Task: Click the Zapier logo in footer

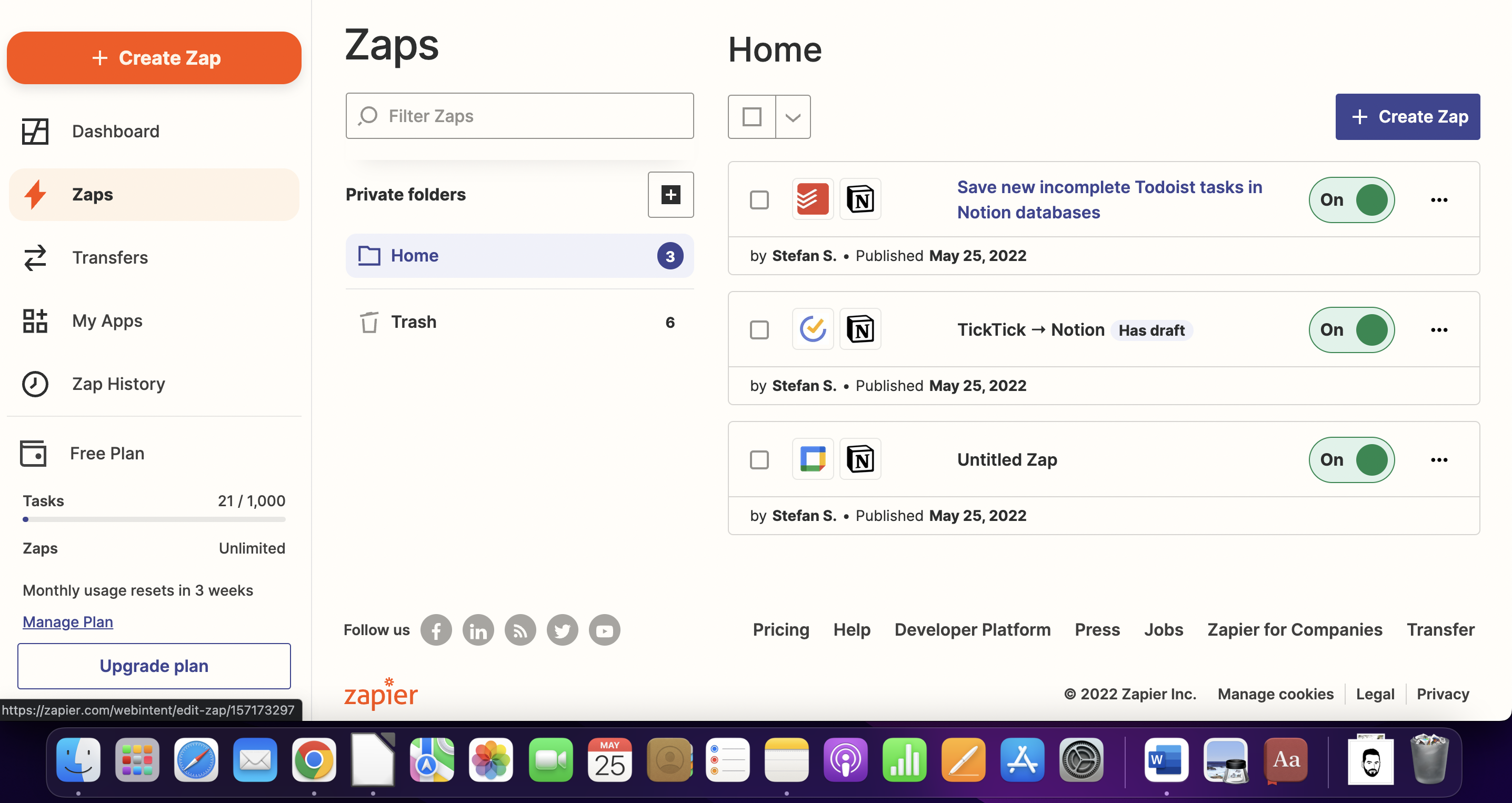Action: pyautogui.click(x=381, y=694)
